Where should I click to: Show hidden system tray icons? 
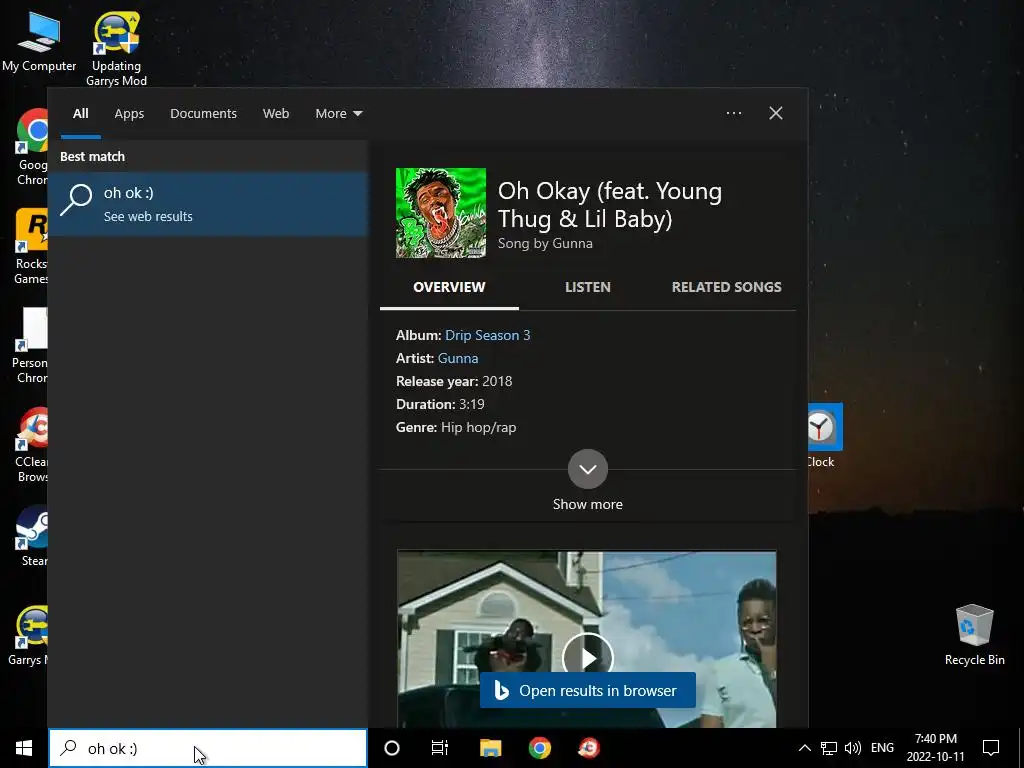point(805,748)
